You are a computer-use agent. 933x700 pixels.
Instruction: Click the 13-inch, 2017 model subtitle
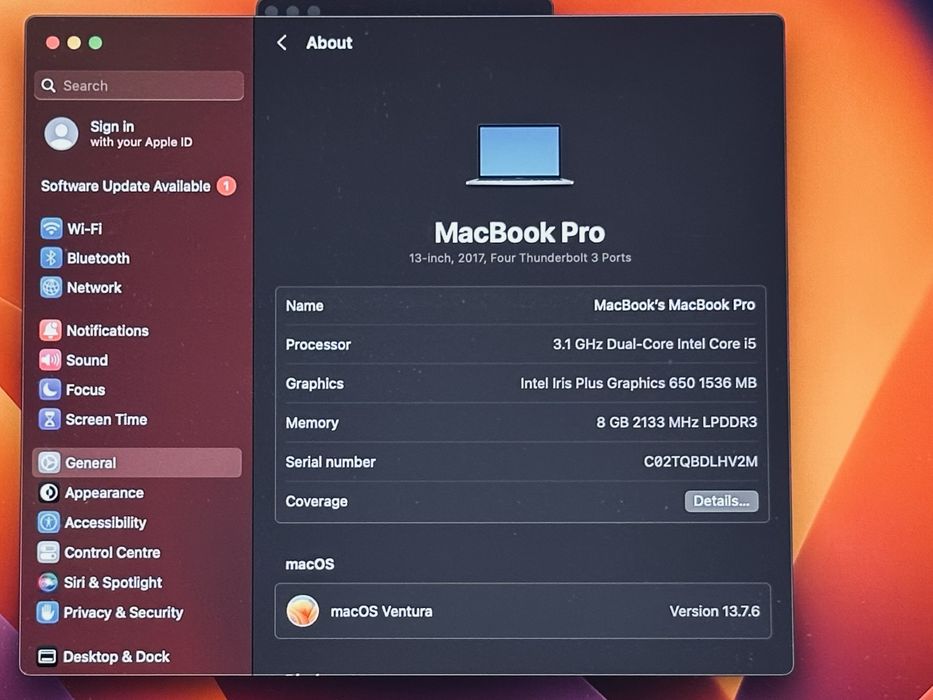(x=519, y=258)
